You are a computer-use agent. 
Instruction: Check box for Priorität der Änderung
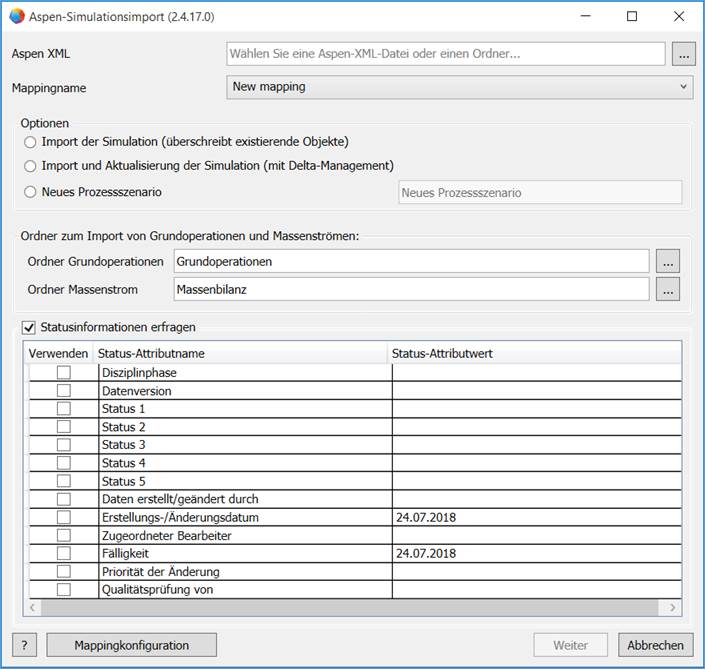(x=64, y=571)
